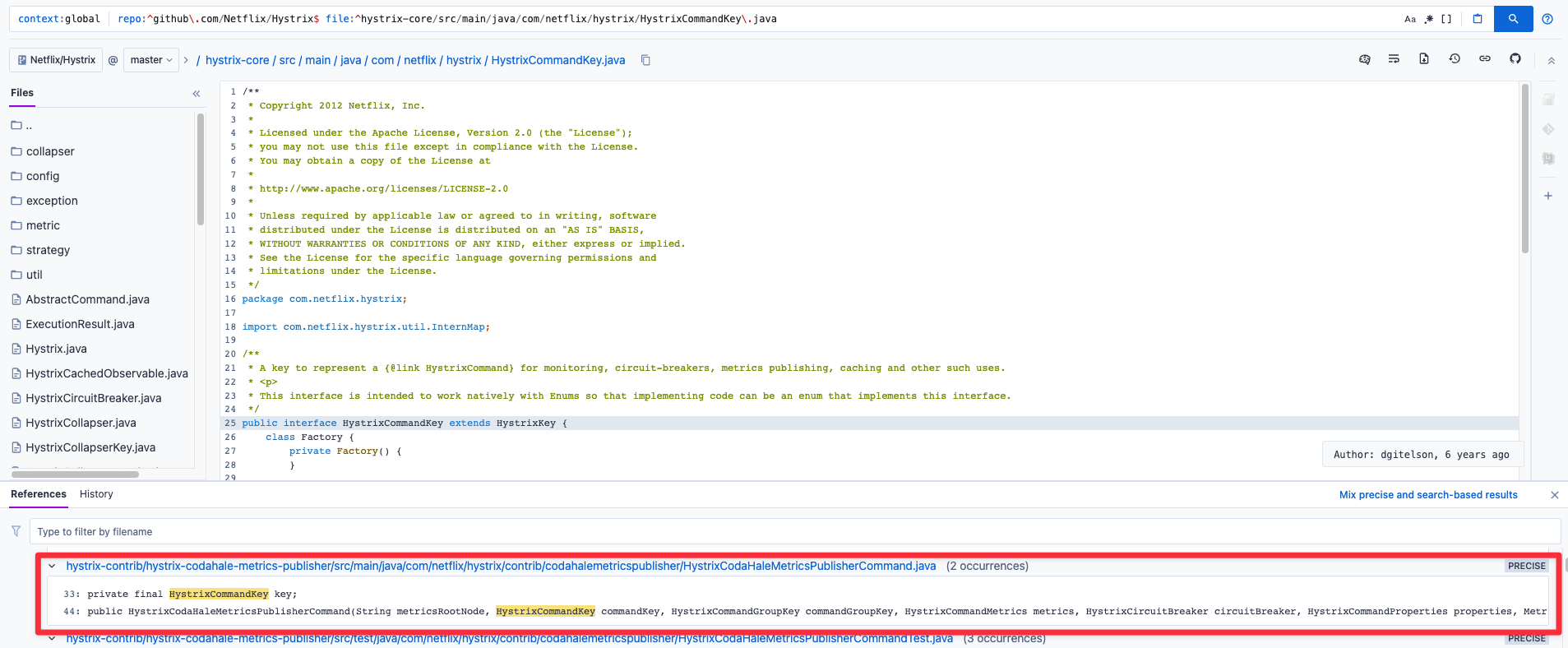Image resolution: width=1568 pixels, height=648 pixels.
Task: Click the git extension icon in right sidebar
Action: tap(1548, 129)
